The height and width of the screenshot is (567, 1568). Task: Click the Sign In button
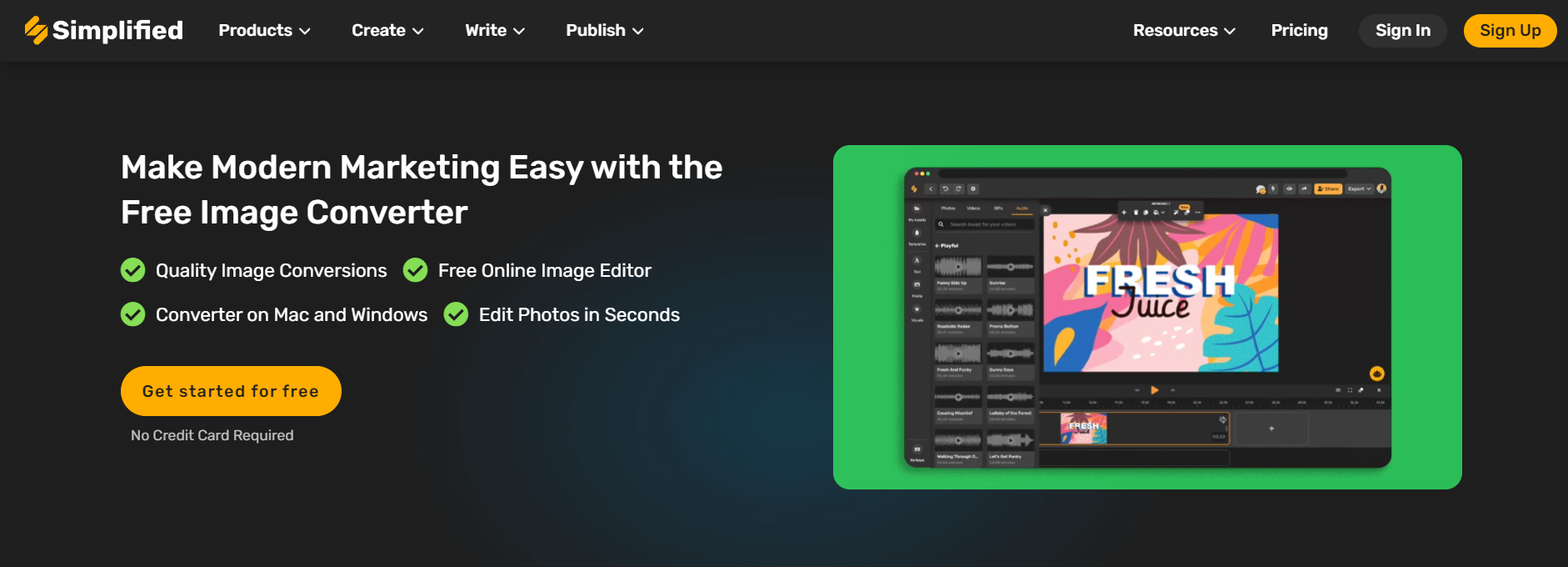1403,31
